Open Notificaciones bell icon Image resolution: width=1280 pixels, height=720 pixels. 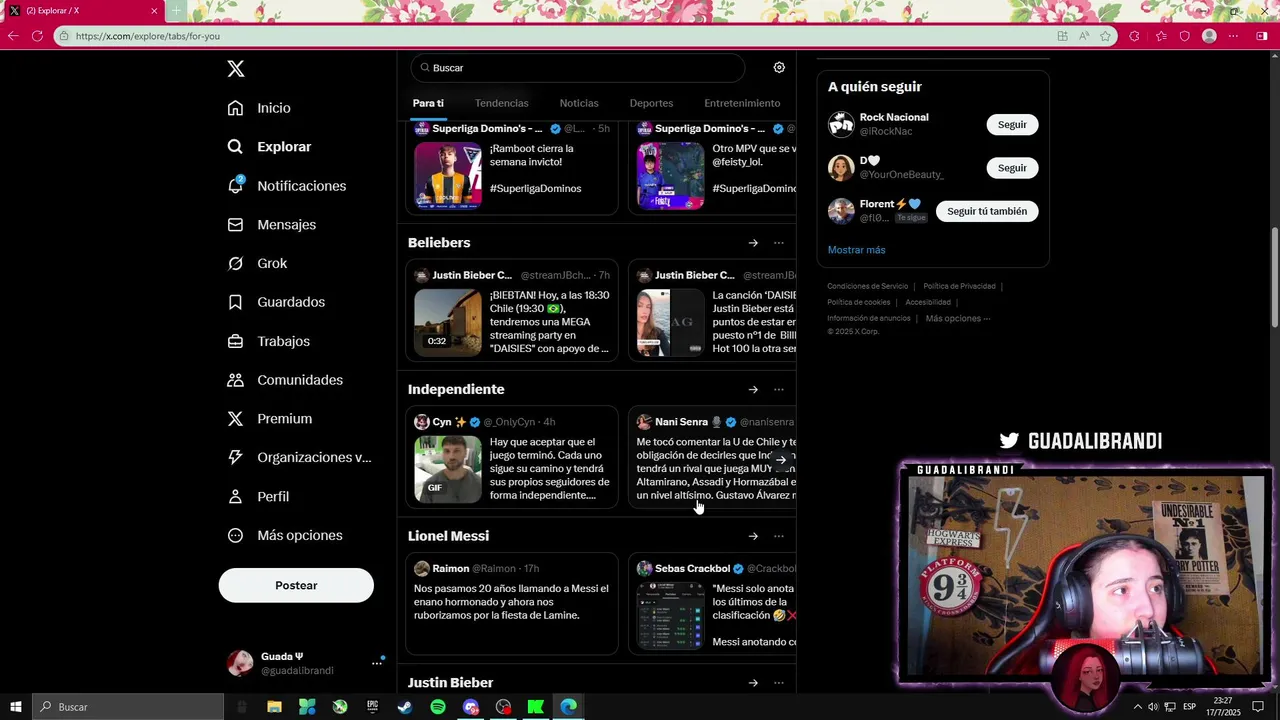(x=236, y=185)
